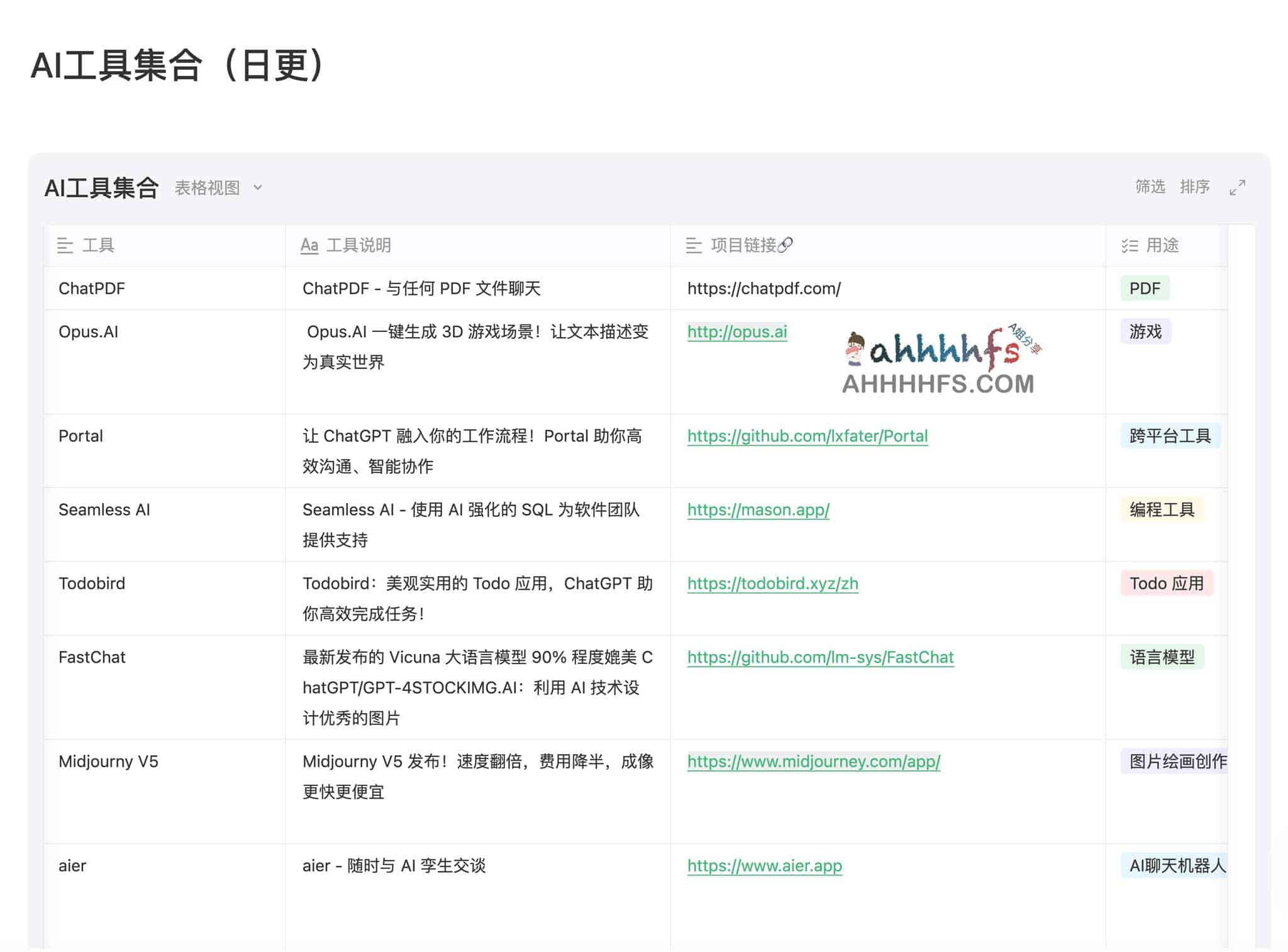Click the list icon in 用途 column header

(1131, 246)
